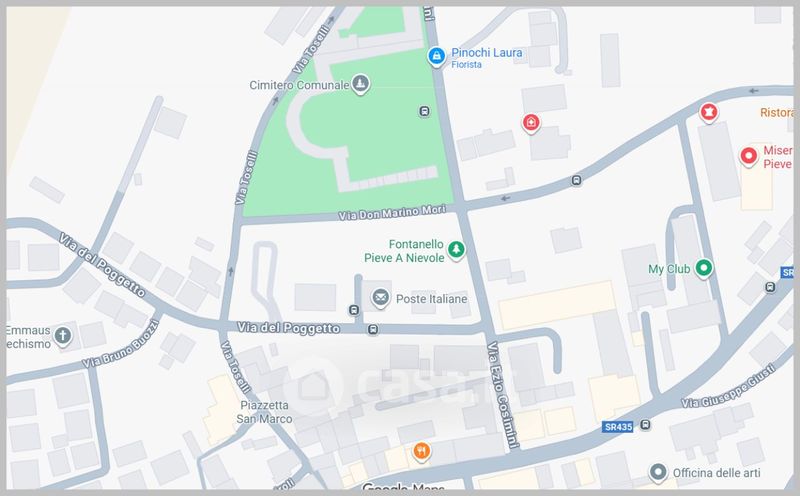
Task: Click the Piazzetta San Marco label
Action: [x=264, y=412]
